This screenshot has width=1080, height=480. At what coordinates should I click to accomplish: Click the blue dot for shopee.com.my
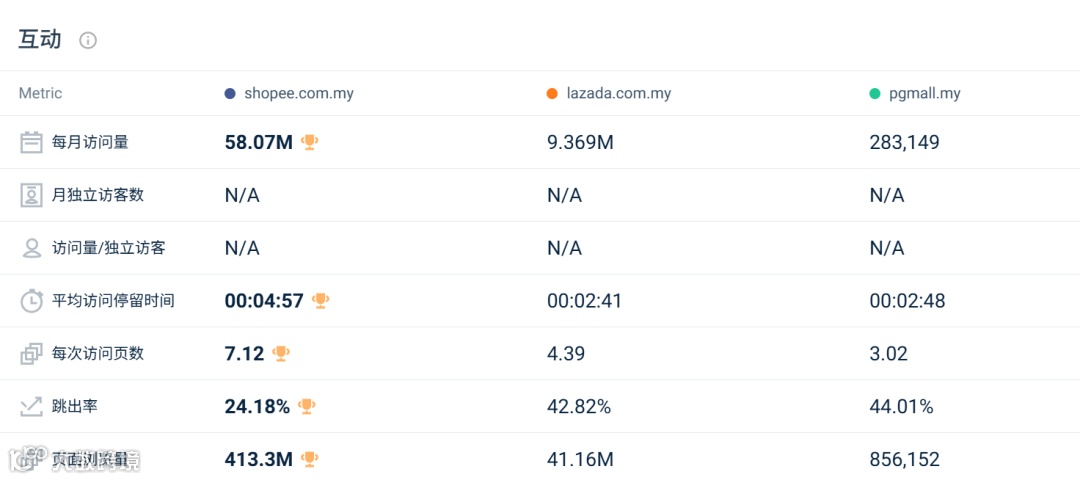click(230, 94)
